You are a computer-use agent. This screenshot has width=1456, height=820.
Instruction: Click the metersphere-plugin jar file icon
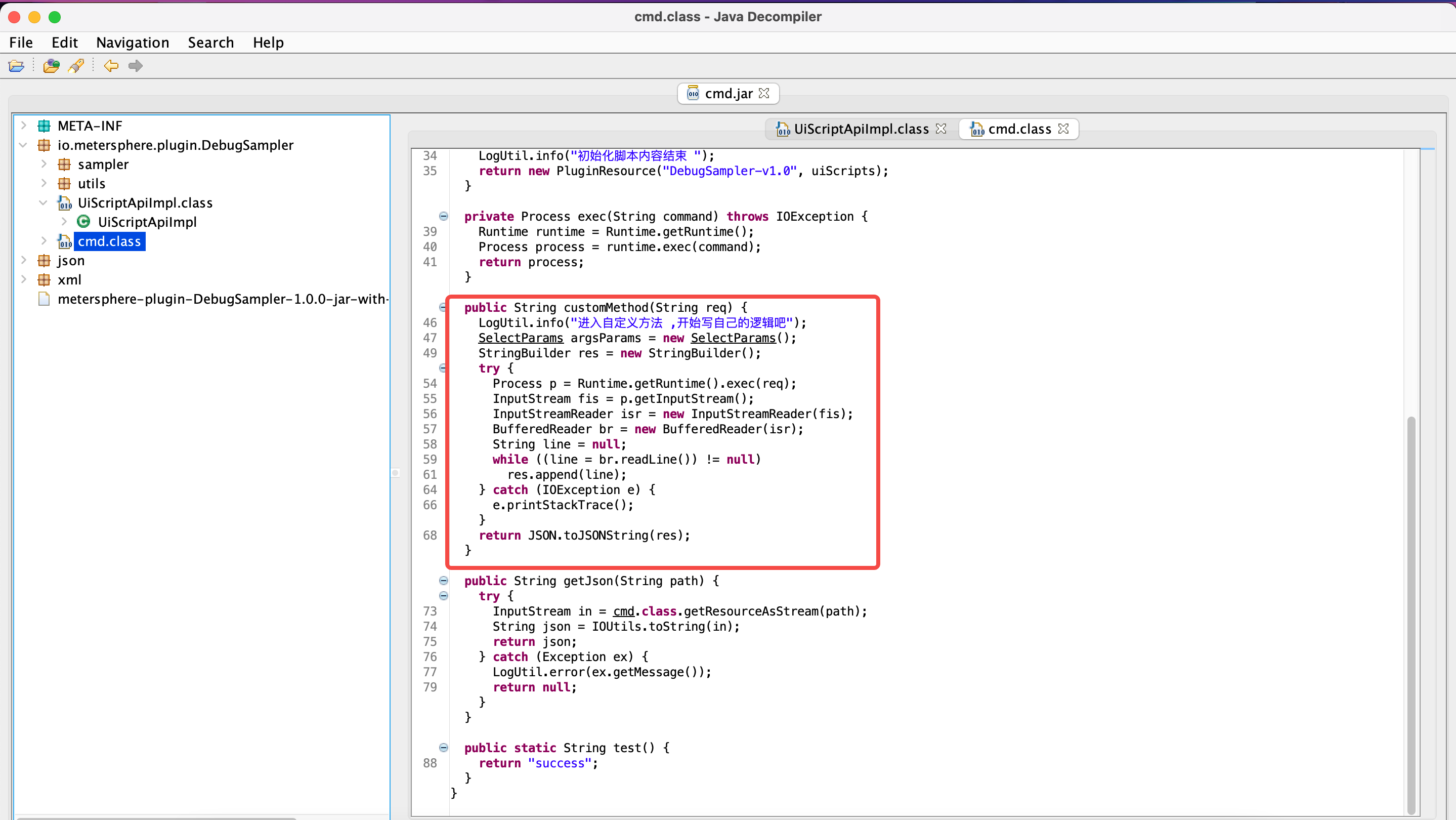(x=44, y=299)
